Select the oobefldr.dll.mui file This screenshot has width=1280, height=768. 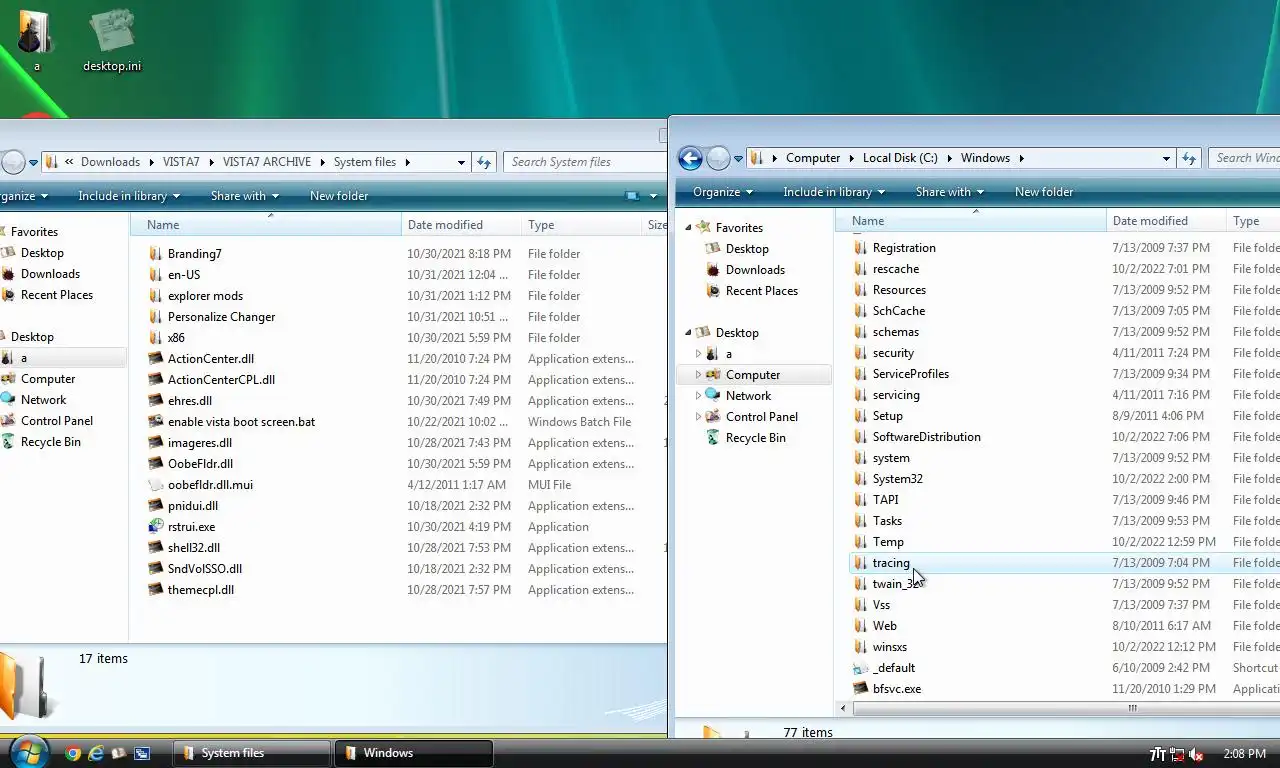(210, 485)
